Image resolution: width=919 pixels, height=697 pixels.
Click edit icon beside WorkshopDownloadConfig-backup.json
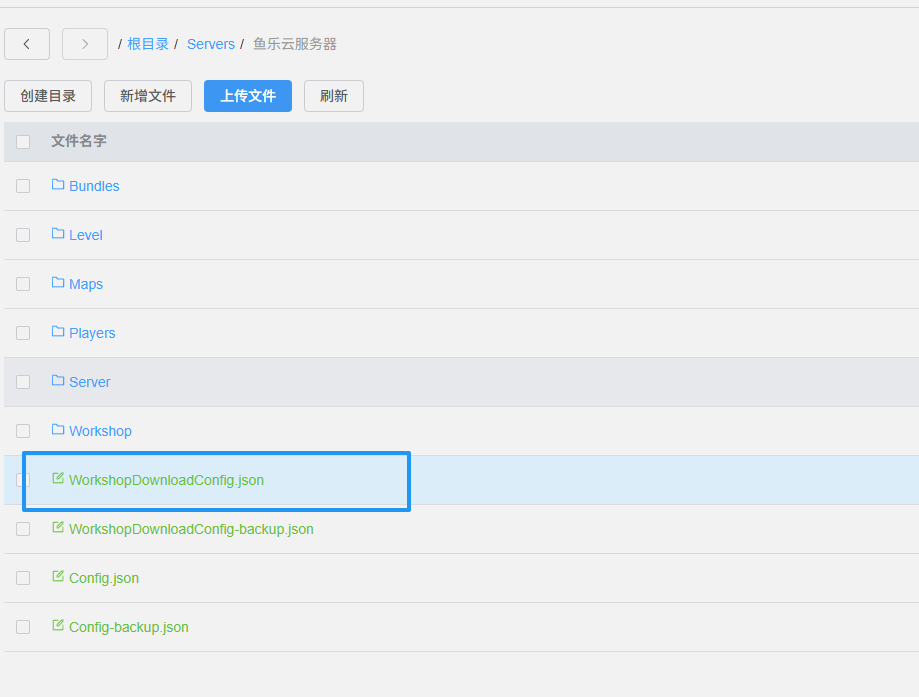tap(58, 528)
